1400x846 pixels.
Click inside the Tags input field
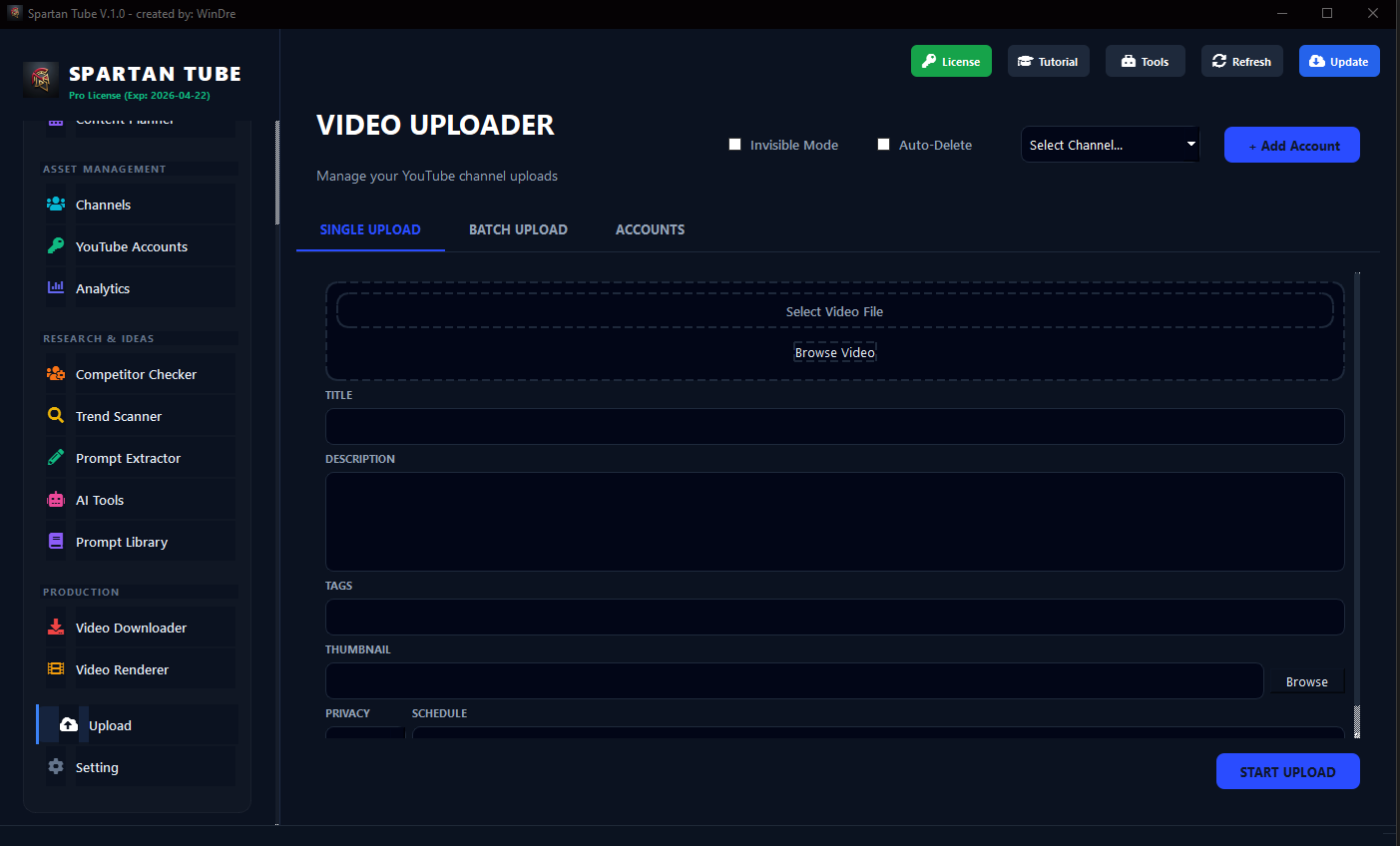coord(834,617)
